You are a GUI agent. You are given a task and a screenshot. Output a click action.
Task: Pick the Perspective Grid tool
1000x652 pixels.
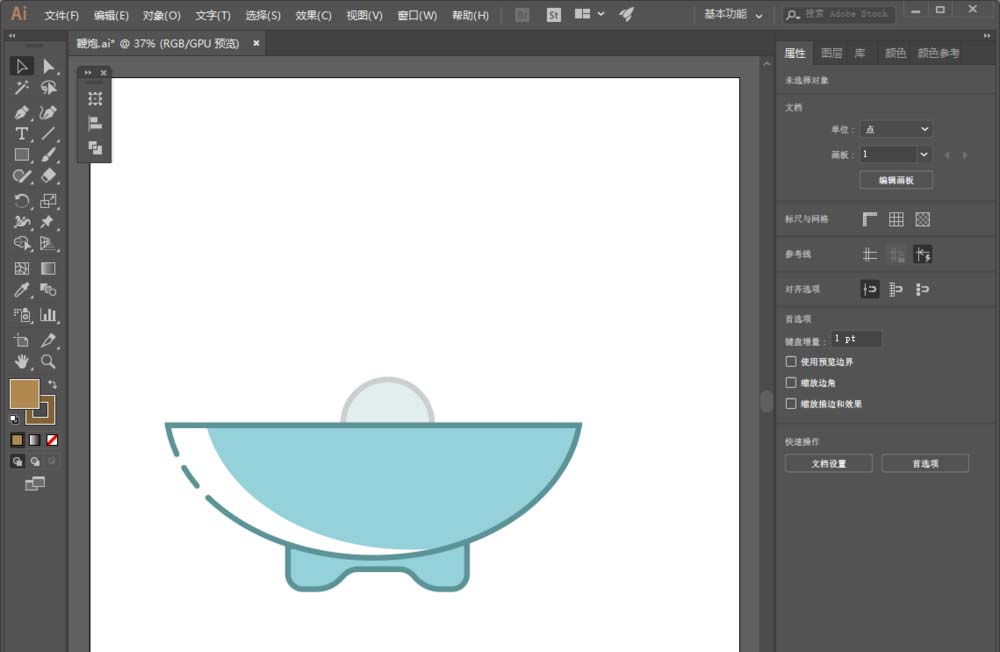click(48, 243)
